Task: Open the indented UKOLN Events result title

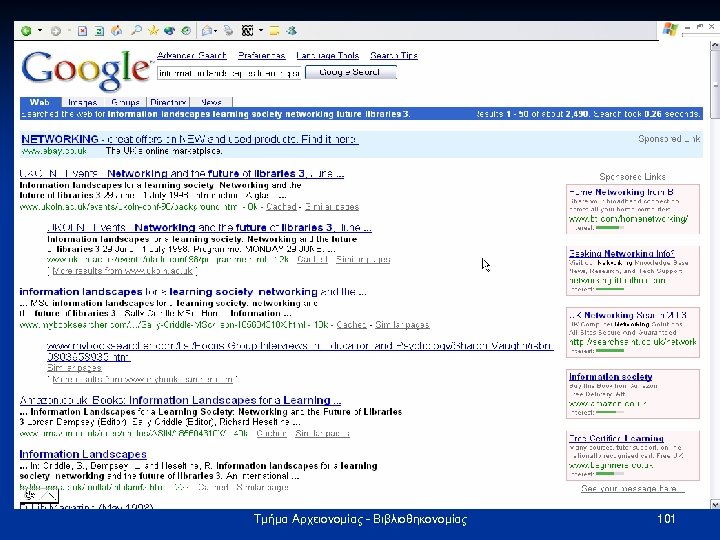Action: pyautogui.click(x=209, y=228)
